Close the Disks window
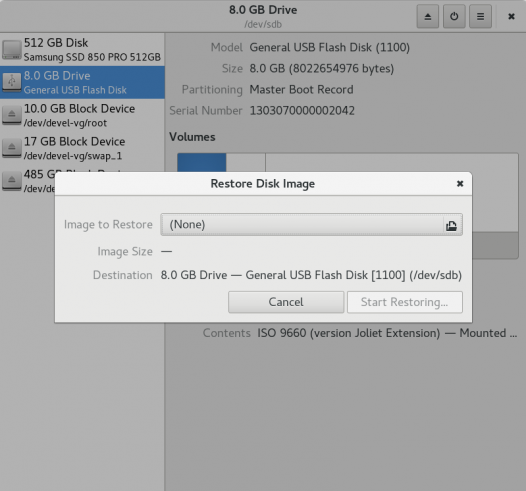Image resolution: width=526 pixels, height=491 pixels. [511, 16]
